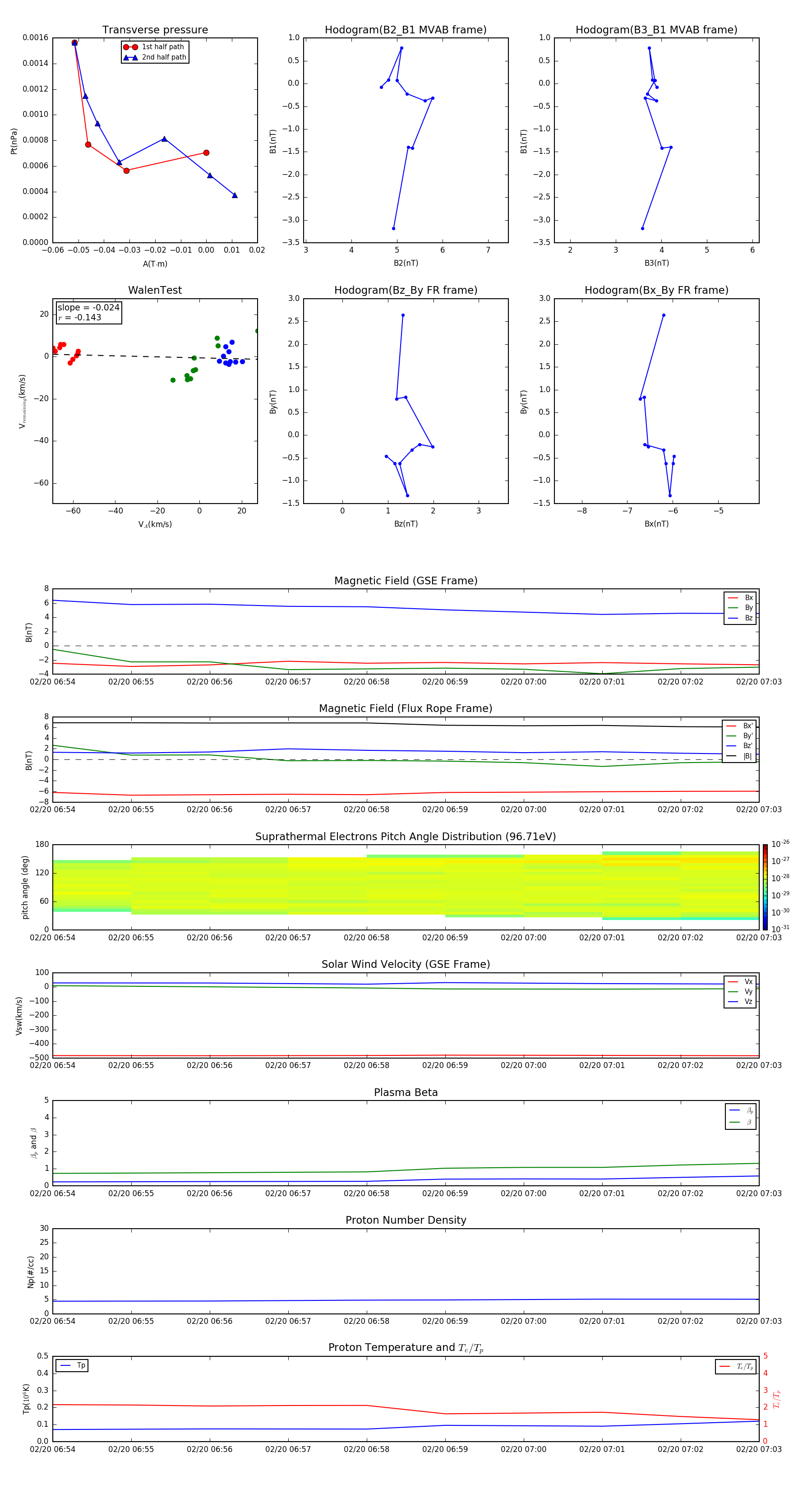Click the 'VA(km/s)' x-axis label
Image resolution: width=812 pixels, height=1489 pixels.
155,524
